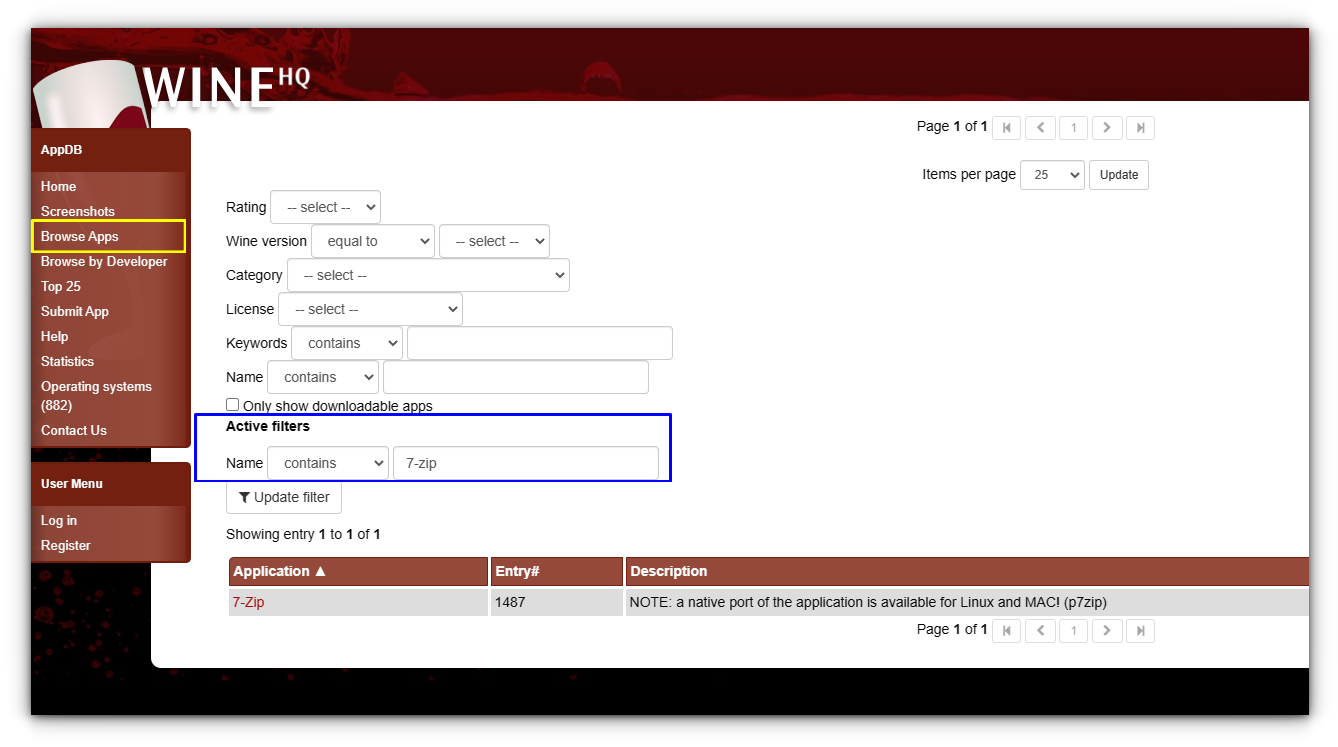Click the Update filter button
The height and width of the screenshot is (747, 1338).
[284, 497]
